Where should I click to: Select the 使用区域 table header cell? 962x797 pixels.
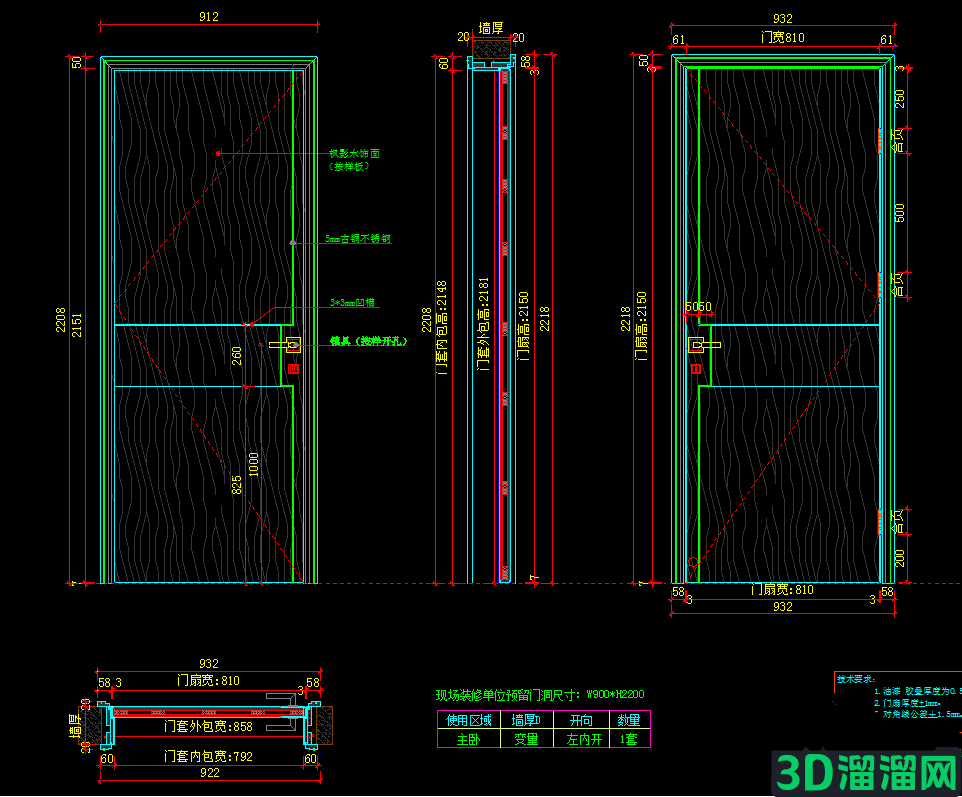469,720
